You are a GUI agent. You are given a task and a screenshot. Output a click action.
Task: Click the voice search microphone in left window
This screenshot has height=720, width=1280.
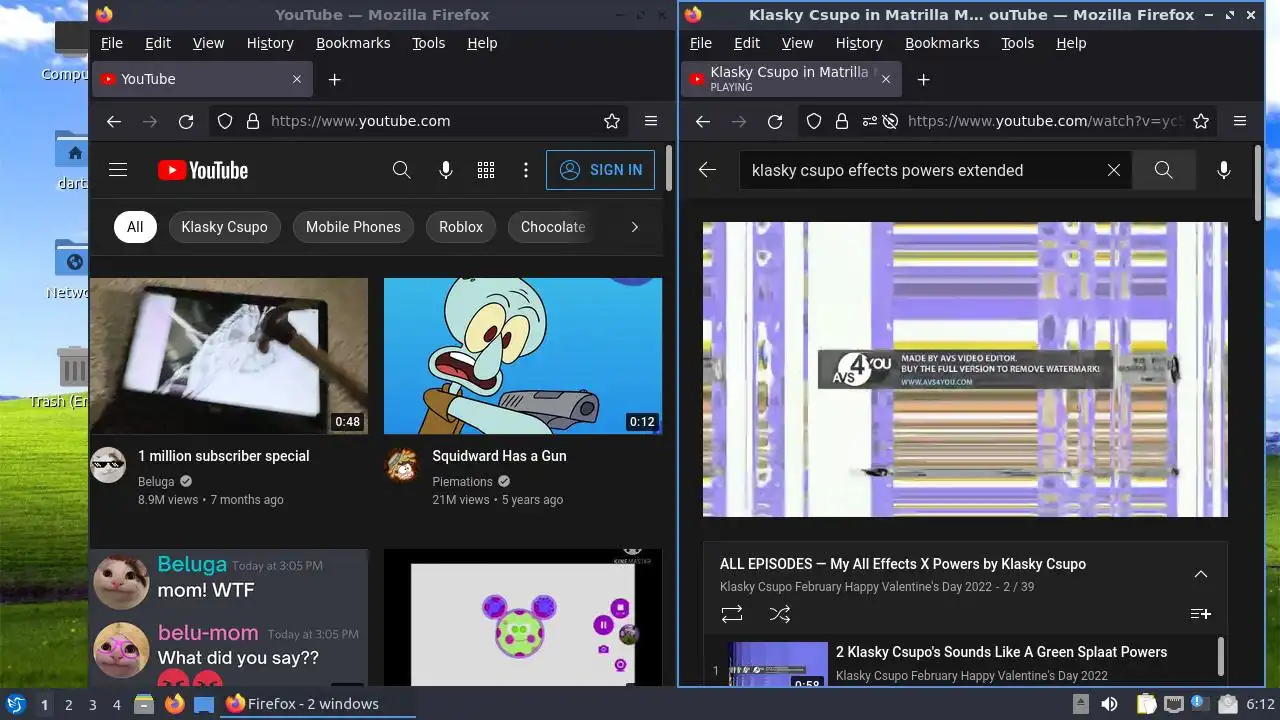[446, 170]
